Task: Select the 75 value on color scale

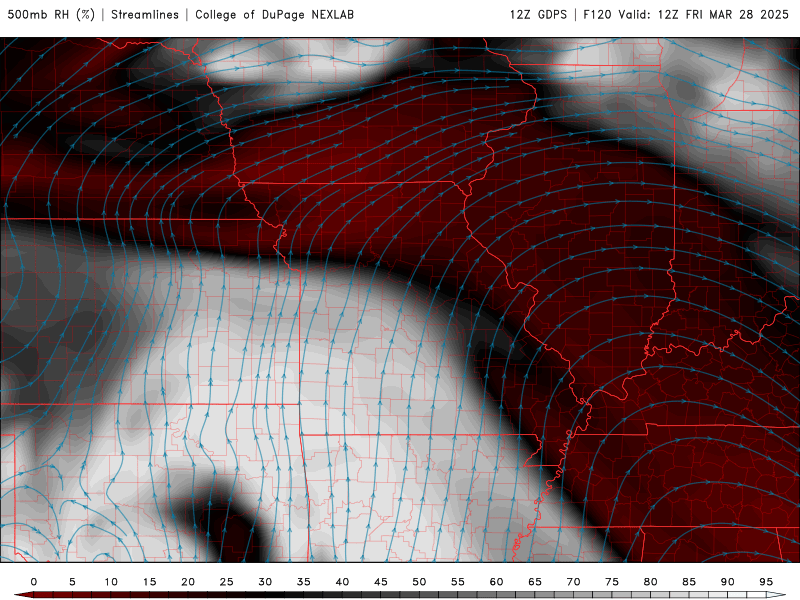Action: click(612, 582)
